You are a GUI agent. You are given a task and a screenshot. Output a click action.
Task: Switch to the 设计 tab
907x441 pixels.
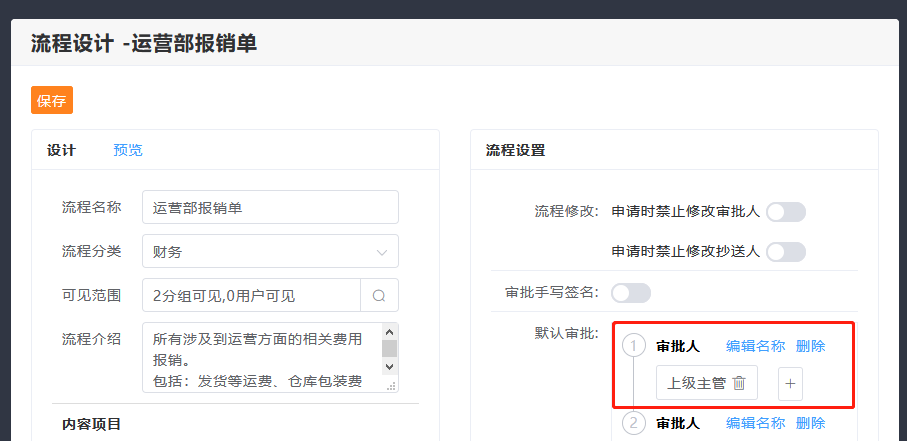pyautogui.click(x=61, y=150)
